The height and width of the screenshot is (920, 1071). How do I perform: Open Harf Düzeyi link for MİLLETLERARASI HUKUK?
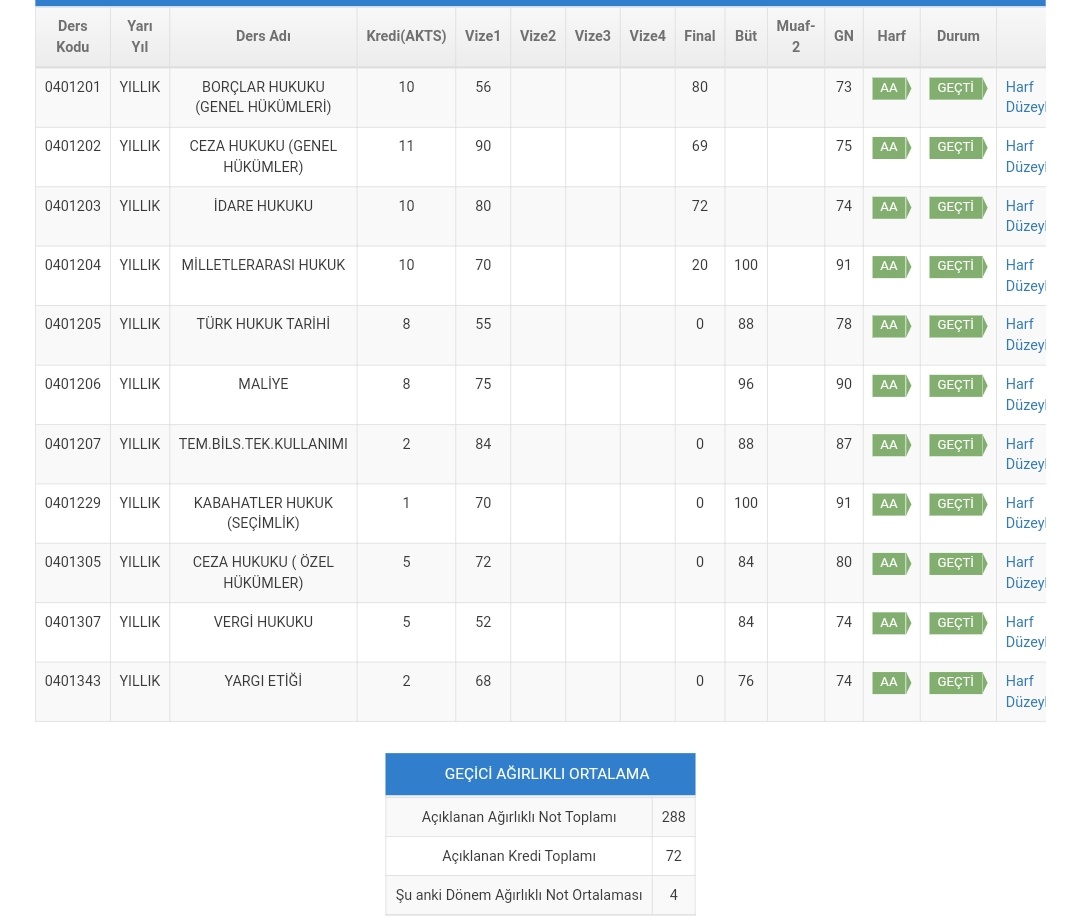click(1025, 275)
